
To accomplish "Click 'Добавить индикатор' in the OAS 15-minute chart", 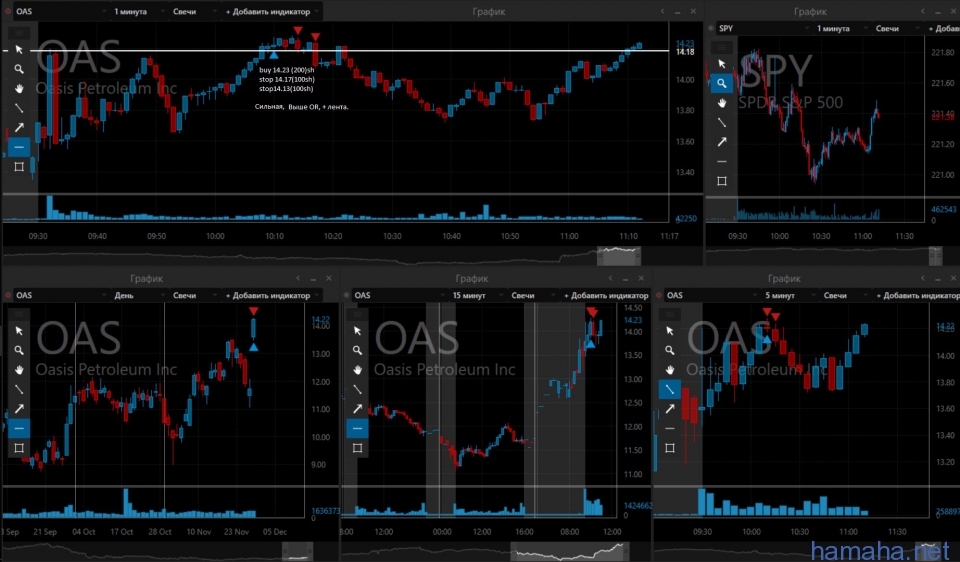I will [x=606, y=295].
